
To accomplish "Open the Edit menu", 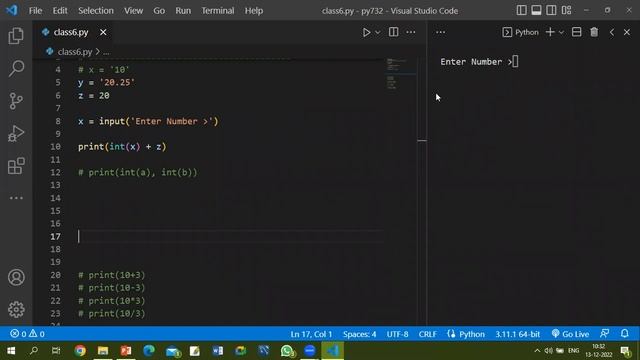I will (60, 11).
